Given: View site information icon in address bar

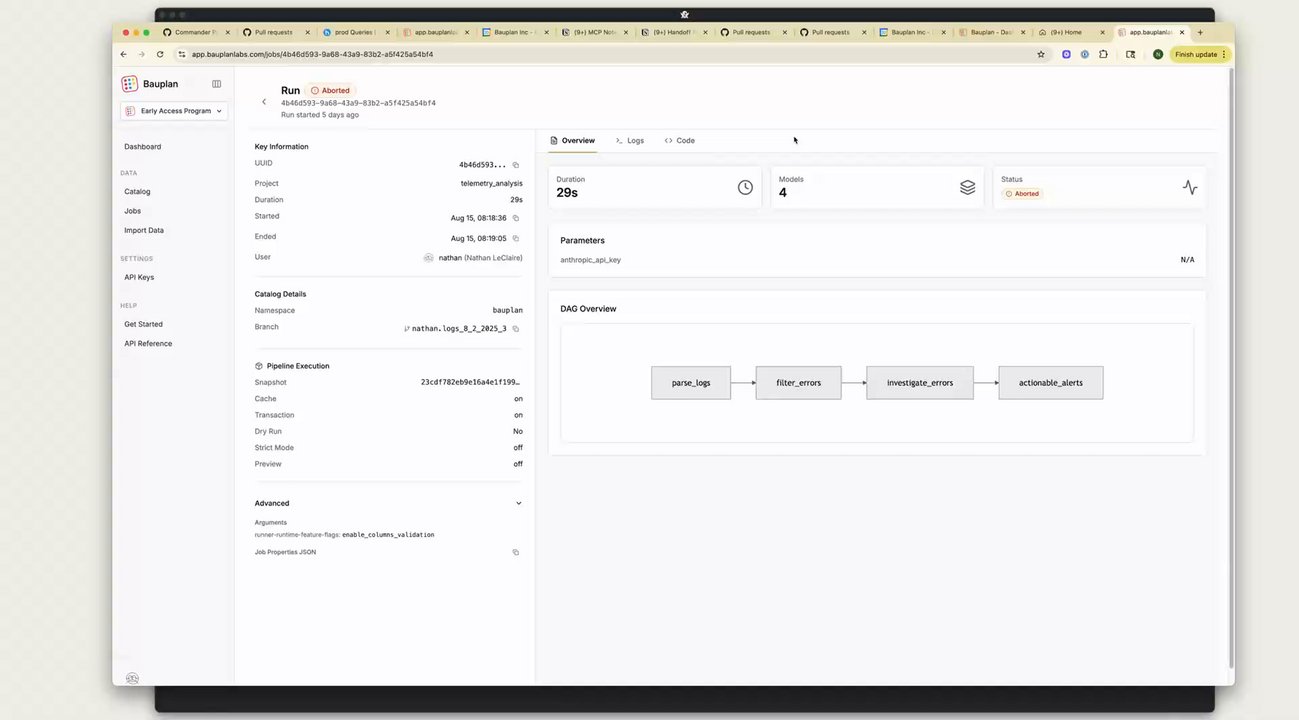Looking at the screenshot, I should tap(181, 54).
